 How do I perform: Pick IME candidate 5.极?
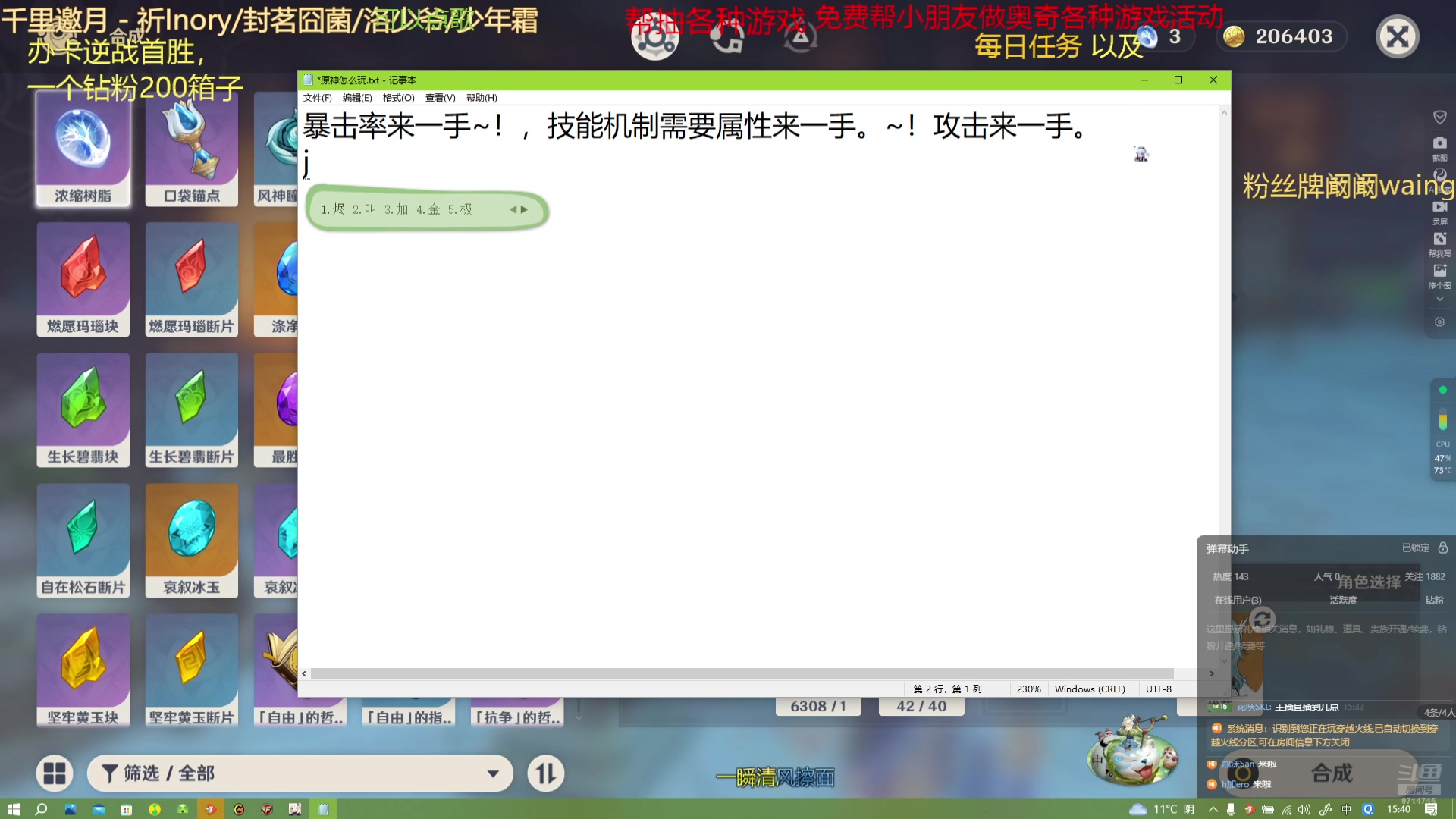(x=460, y=209)
